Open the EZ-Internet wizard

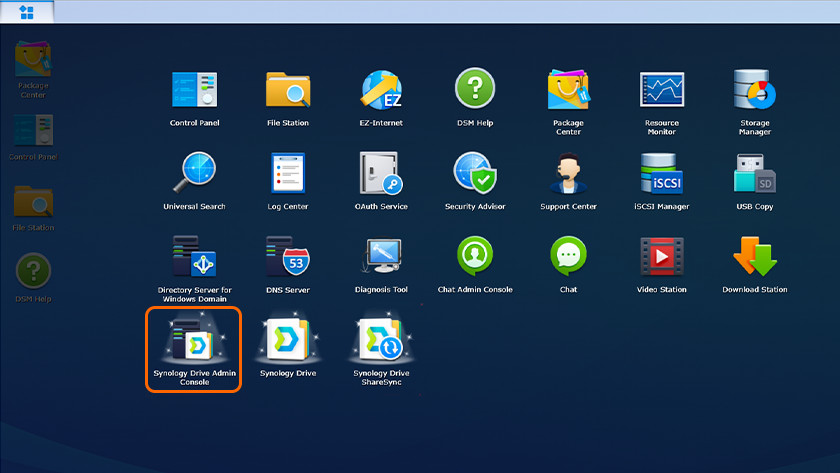(x=381, y=92)
